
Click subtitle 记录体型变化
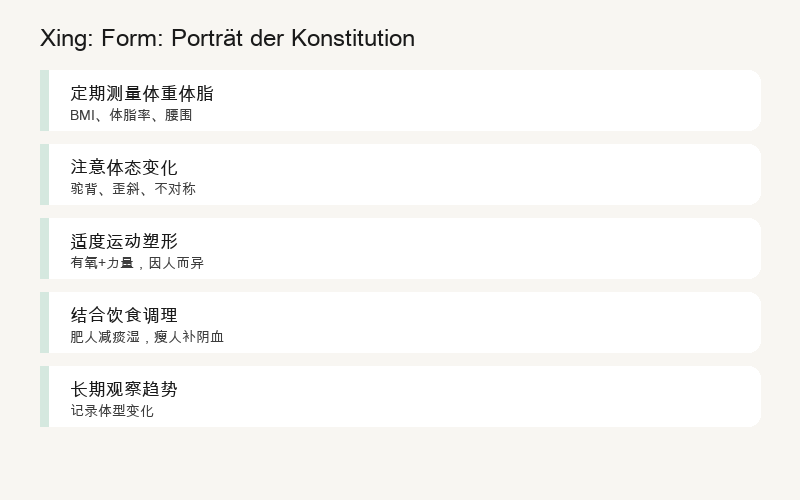point(112,411)
